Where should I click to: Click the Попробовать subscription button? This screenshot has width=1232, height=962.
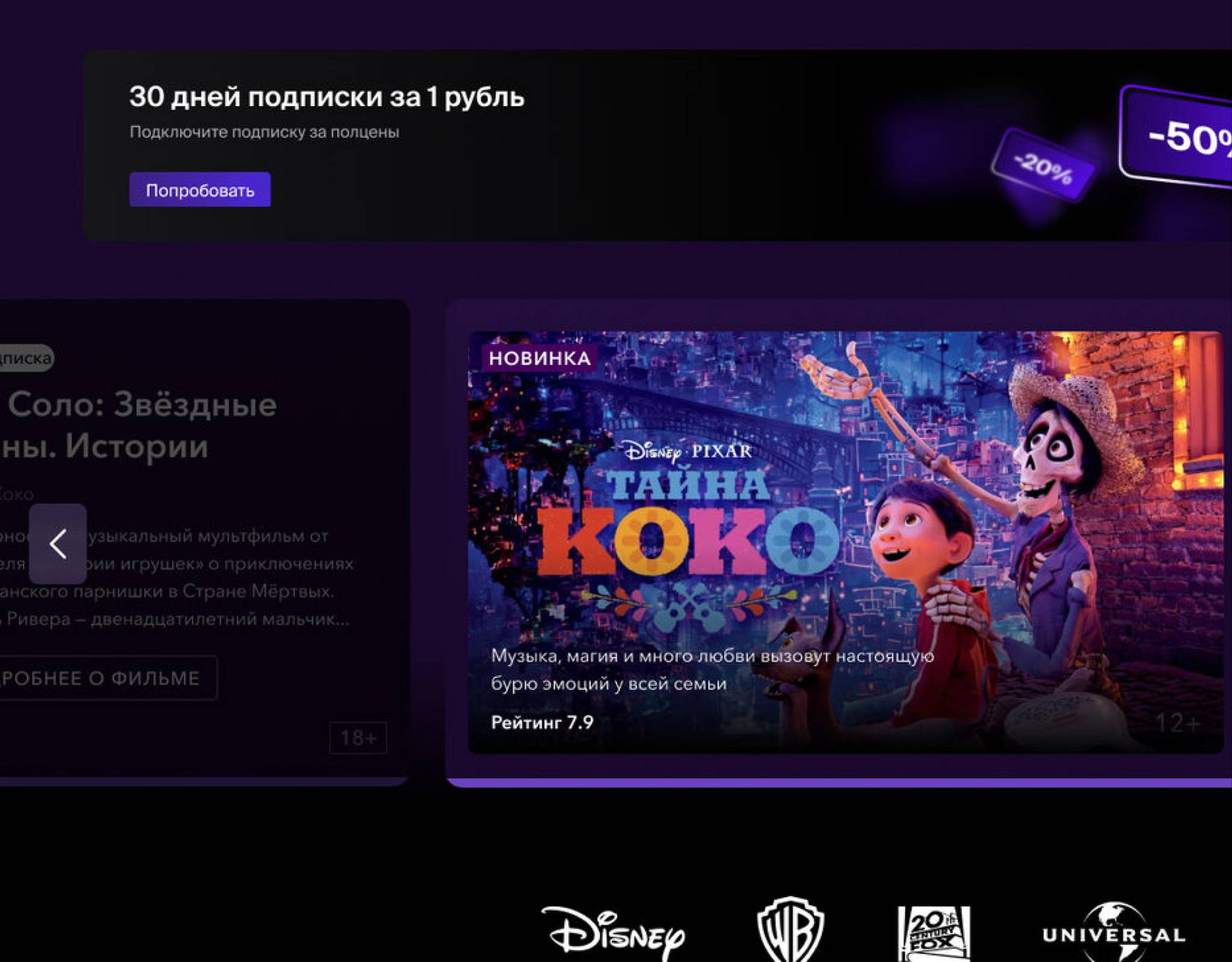(x=200, y=190)
